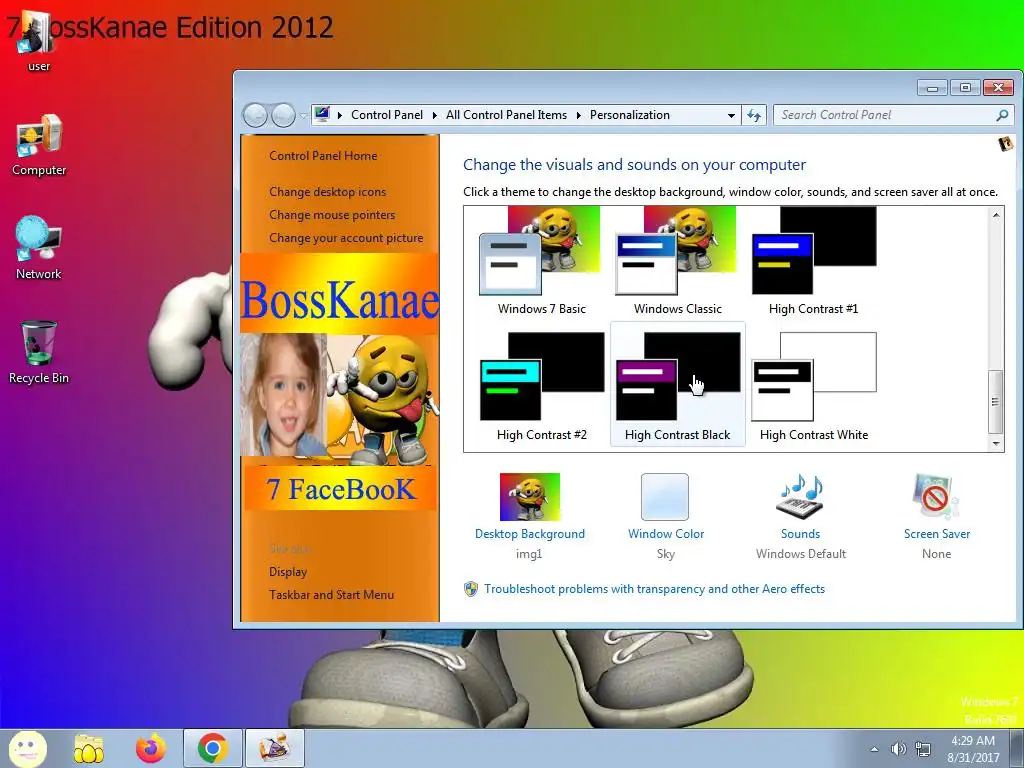Image resolution: width=1024 pixels, height=768 pixels.
Task: Click All Control Panel Items breadcrumb
Action: tap(507, 115)
